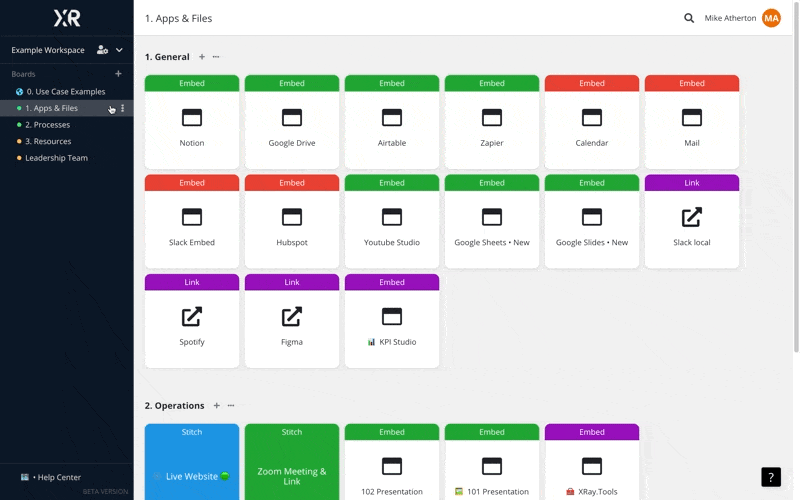Click the purple Link header of Figma
Screen dimensions: 800x500
[x=292, y=282]
